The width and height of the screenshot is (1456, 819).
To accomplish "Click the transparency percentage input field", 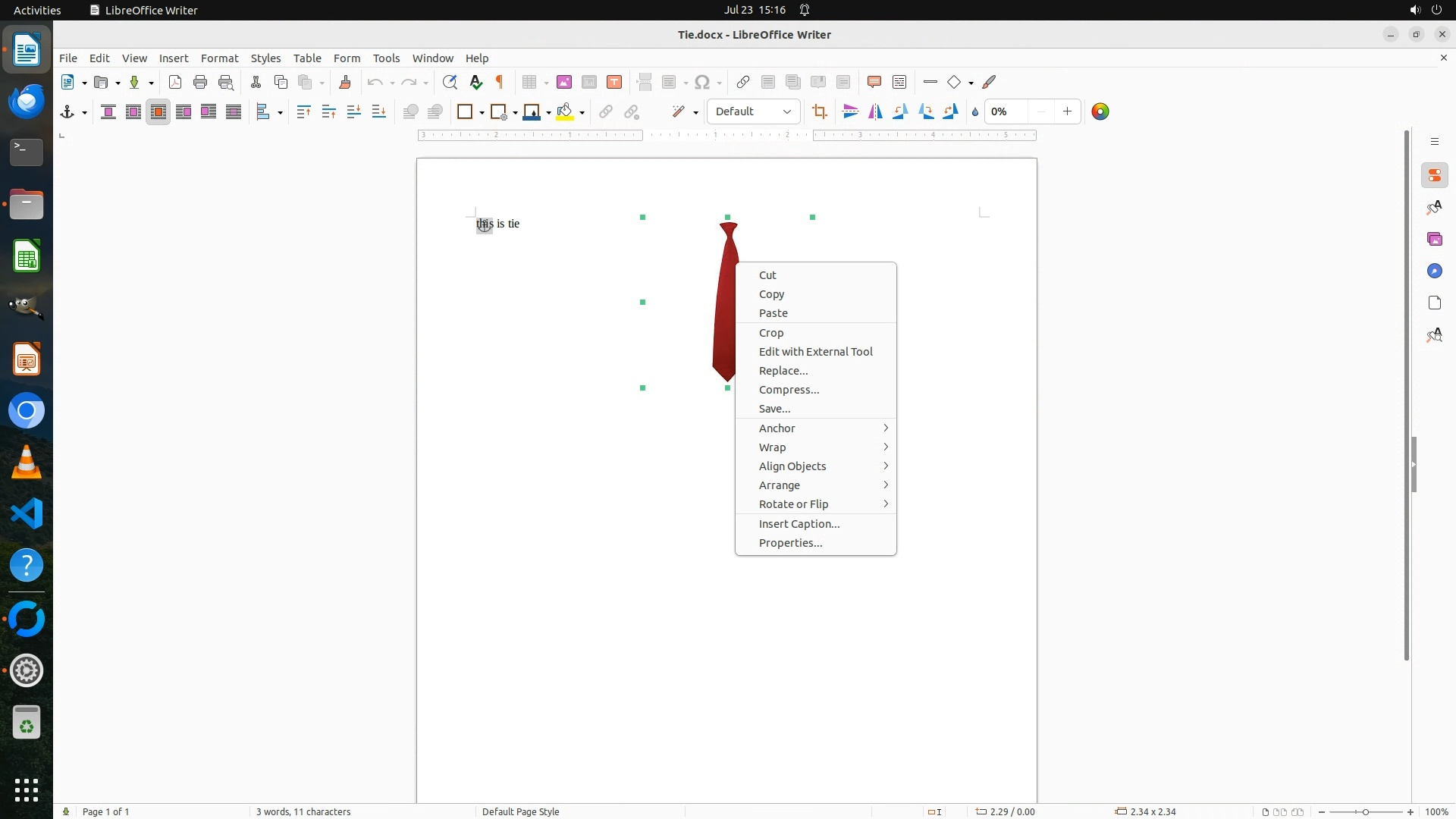I will click(1008, 112).
